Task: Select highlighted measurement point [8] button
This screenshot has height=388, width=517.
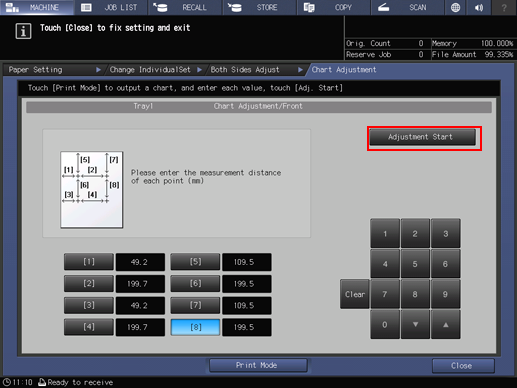Action: [195, 327]
